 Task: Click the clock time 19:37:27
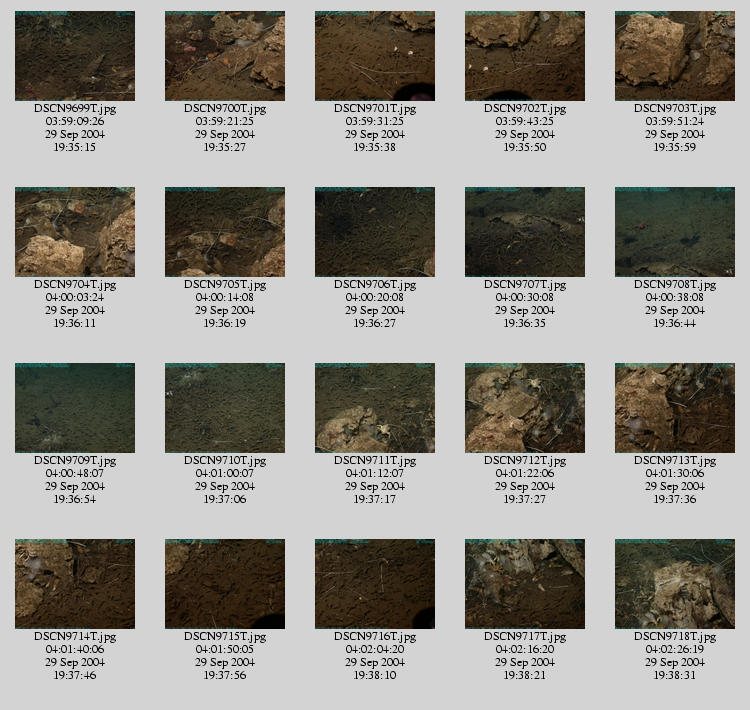tap(525, 499)
